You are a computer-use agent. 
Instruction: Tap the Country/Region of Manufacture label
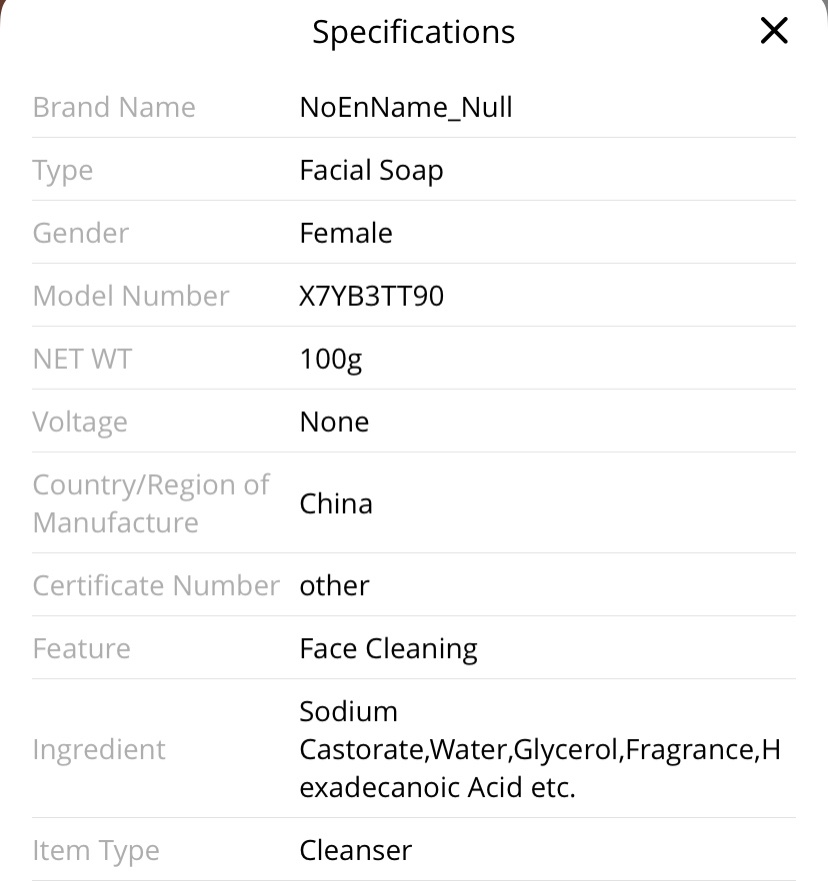tap(151, 503)
